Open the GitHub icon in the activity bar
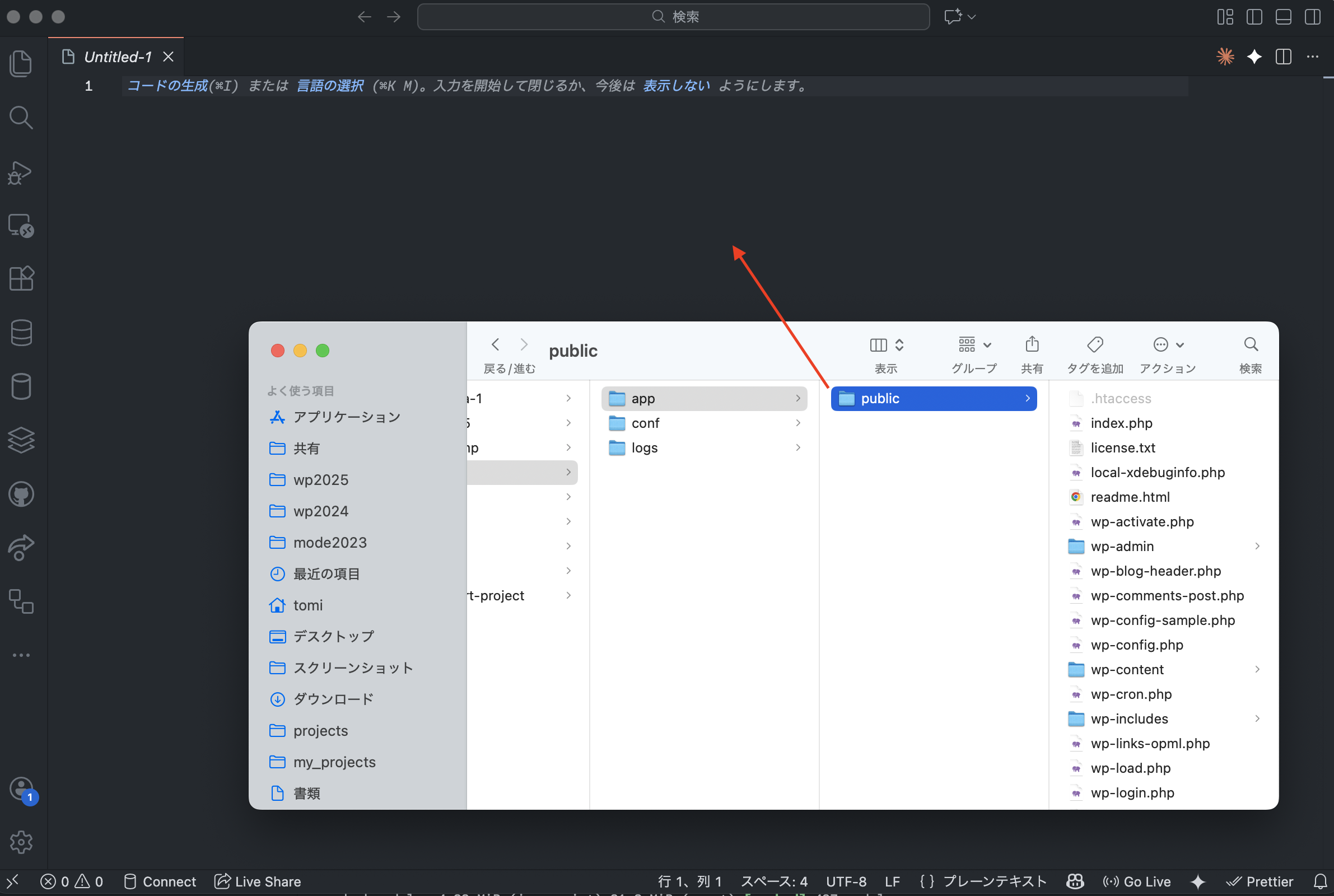Image resolution: width=1334 pixels, height=896 pixels. pos(21,494)
